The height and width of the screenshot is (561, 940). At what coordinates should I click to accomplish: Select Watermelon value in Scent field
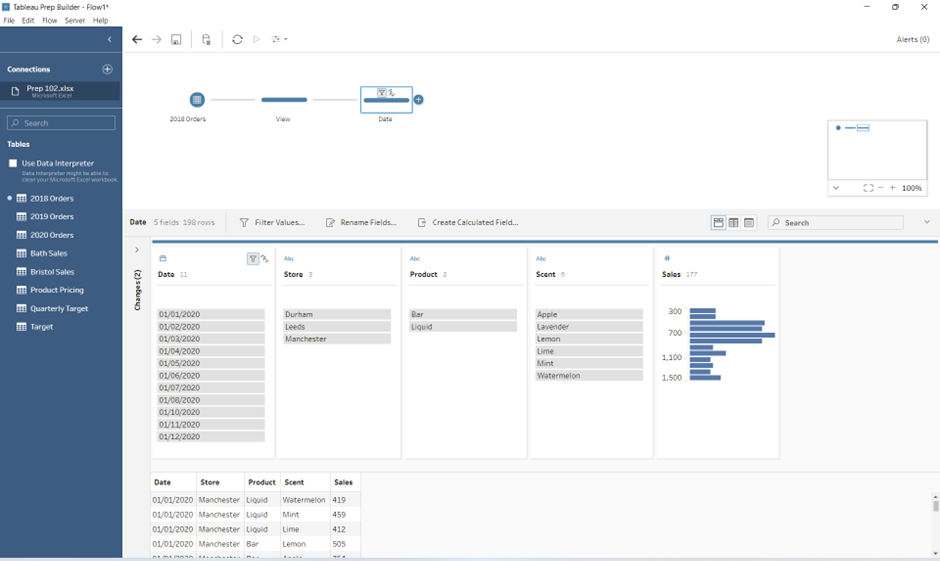[589, 376]
